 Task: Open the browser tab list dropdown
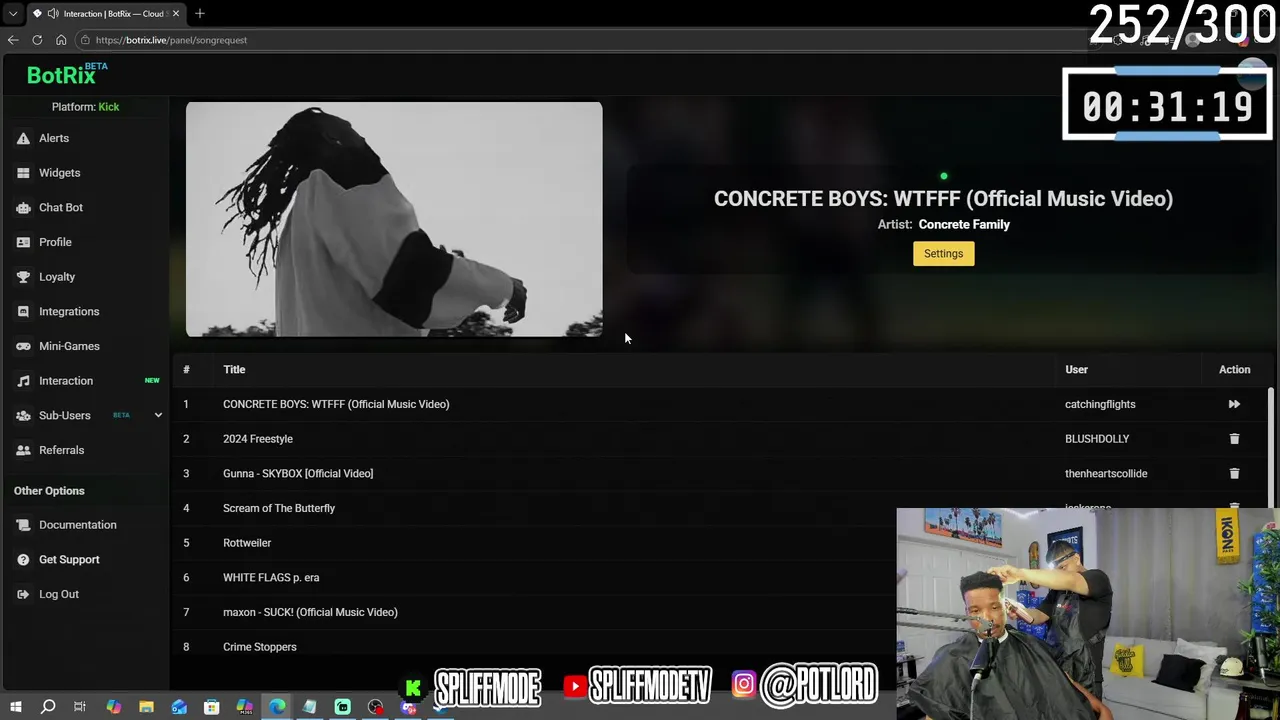(x=13, y=14)
